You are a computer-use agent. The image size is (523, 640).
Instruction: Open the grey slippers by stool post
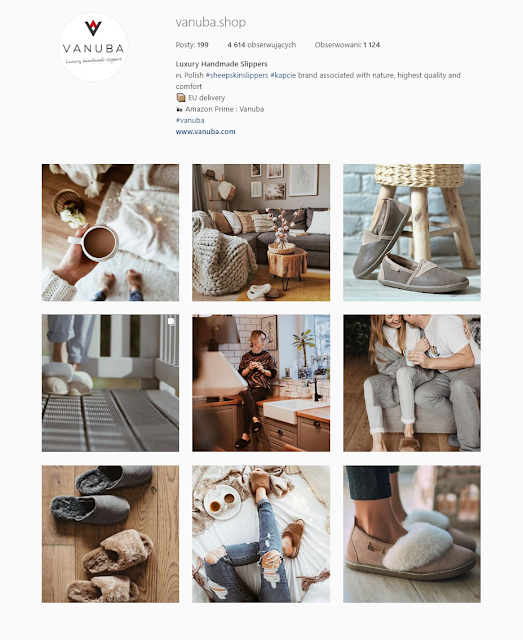[x=412, y=233]
